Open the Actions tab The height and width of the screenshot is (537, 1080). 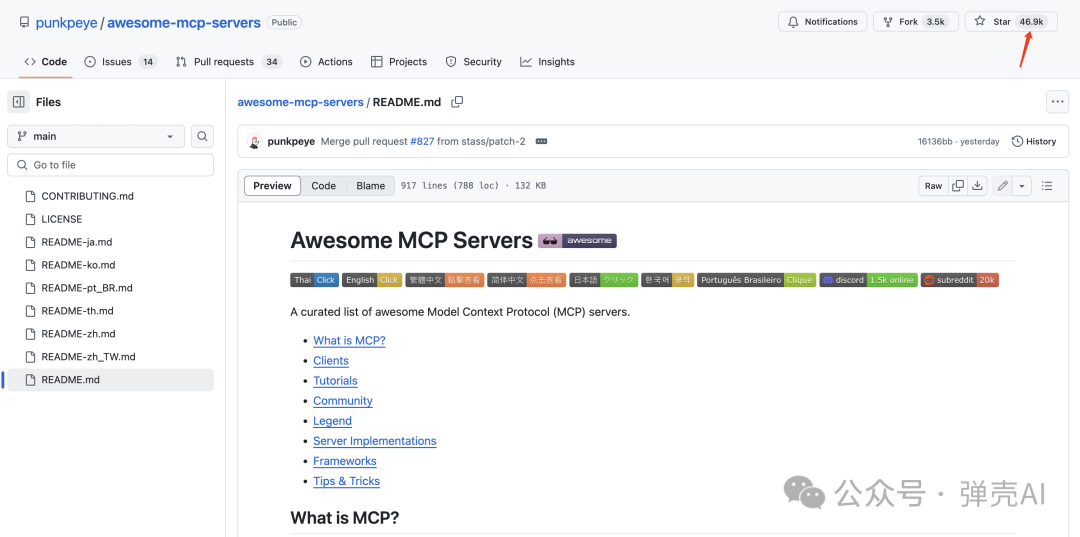click(x=326, y=62)
